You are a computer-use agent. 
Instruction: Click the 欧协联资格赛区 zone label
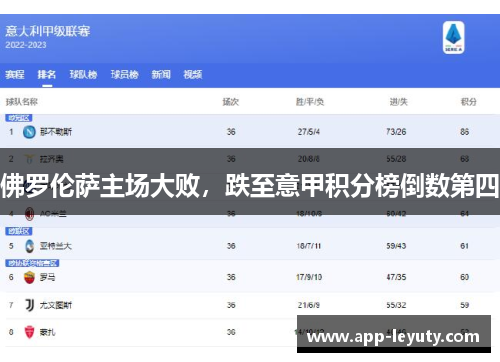pyautogui.click(x=32, y=263)
